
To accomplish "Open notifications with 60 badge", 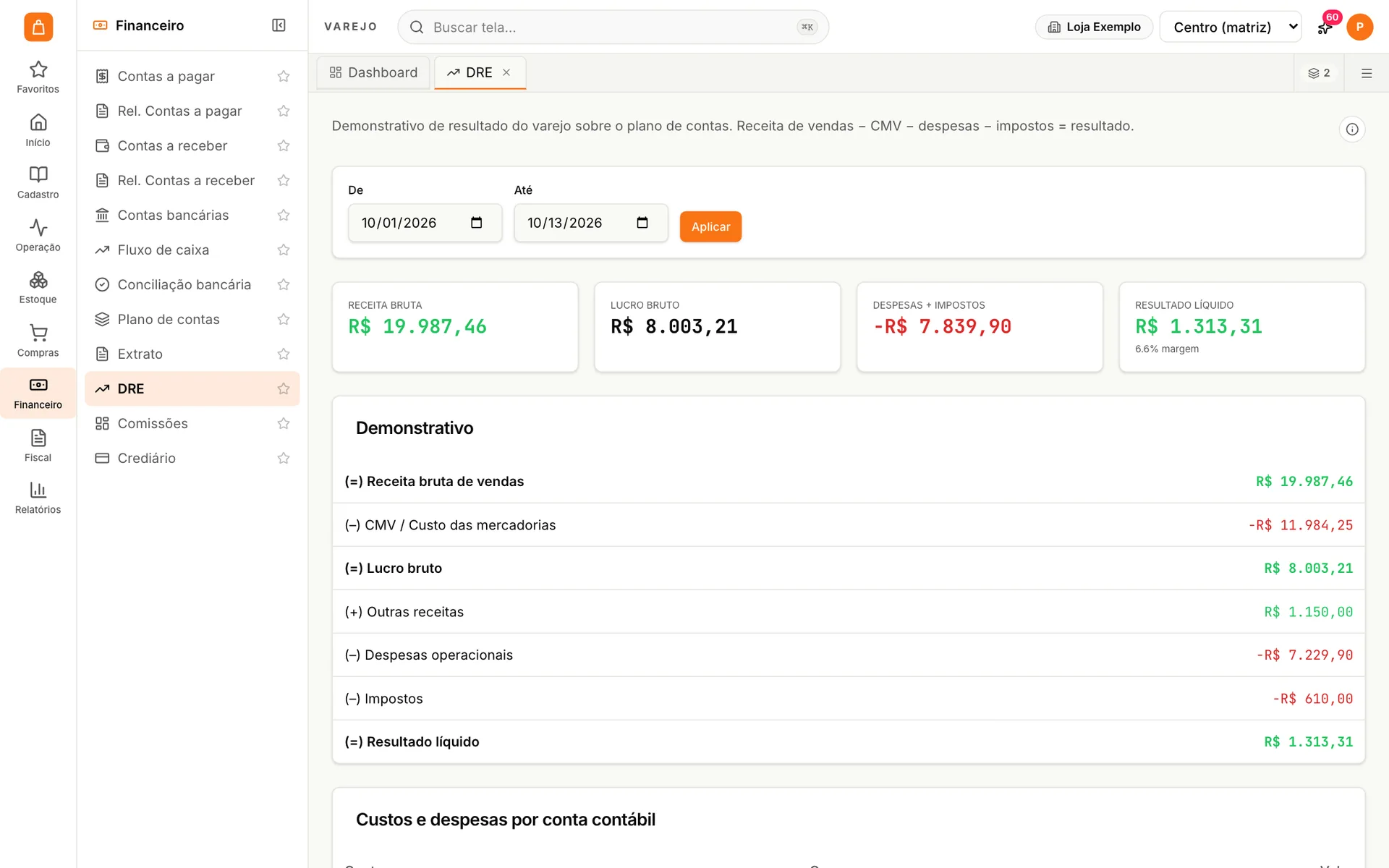I will click(1325, 27).
